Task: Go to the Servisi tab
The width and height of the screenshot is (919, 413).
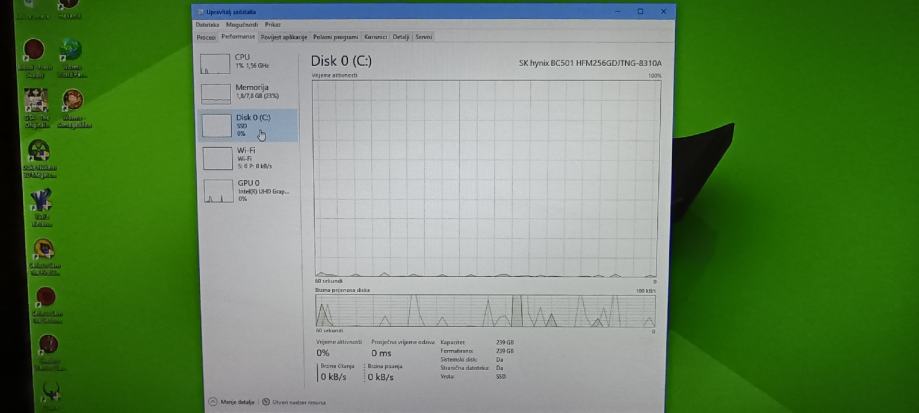Action: 424,37
